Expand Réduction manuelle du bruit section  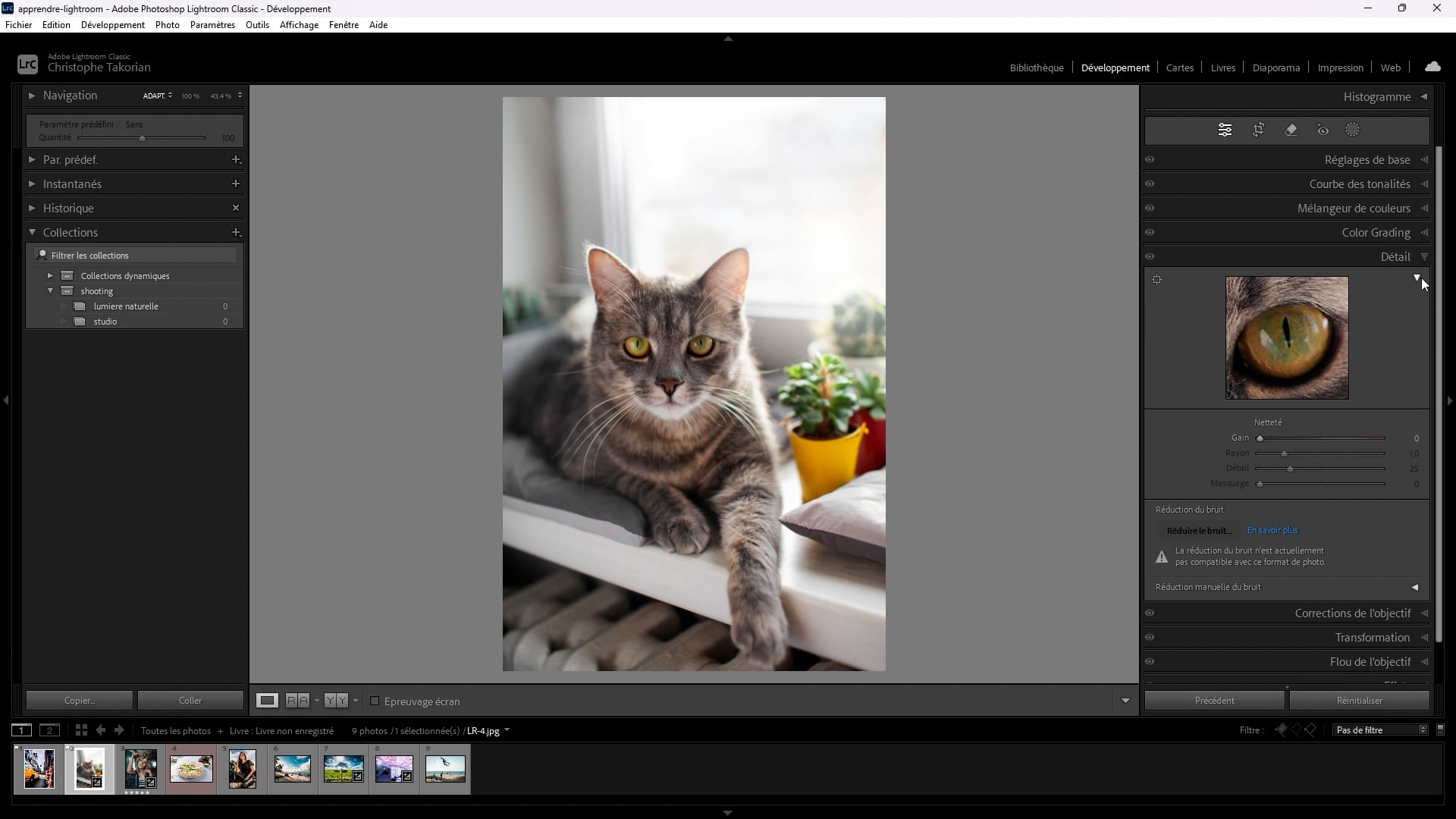[1414, 587]
